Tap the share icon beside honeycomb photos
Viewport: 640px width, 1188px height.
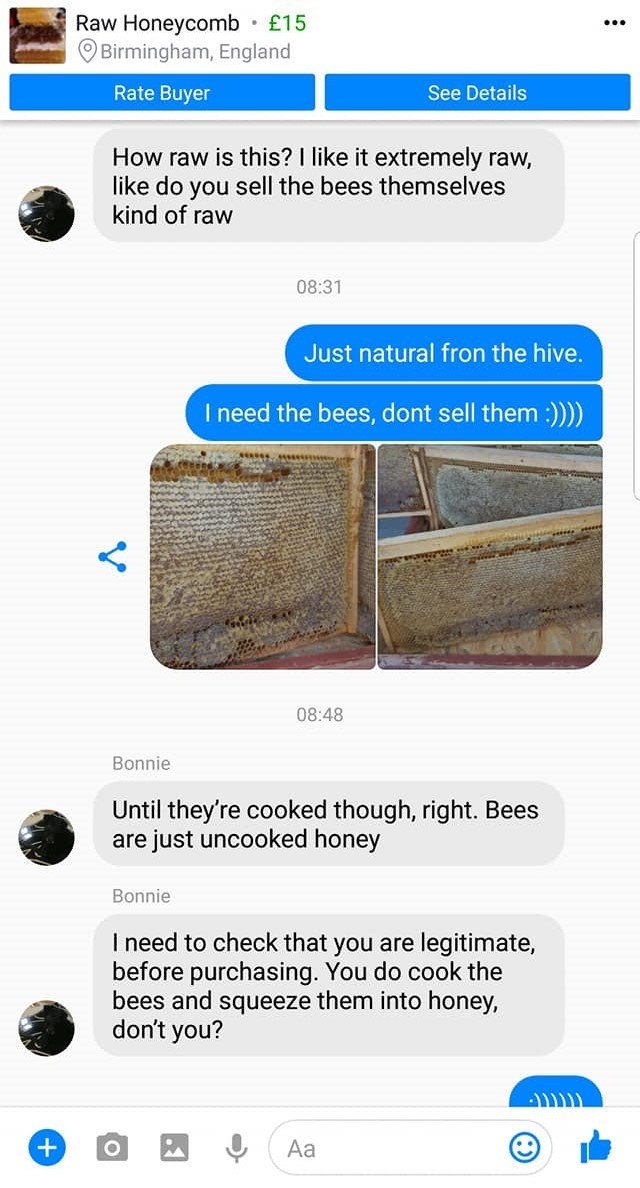click(x=112, y=557)
